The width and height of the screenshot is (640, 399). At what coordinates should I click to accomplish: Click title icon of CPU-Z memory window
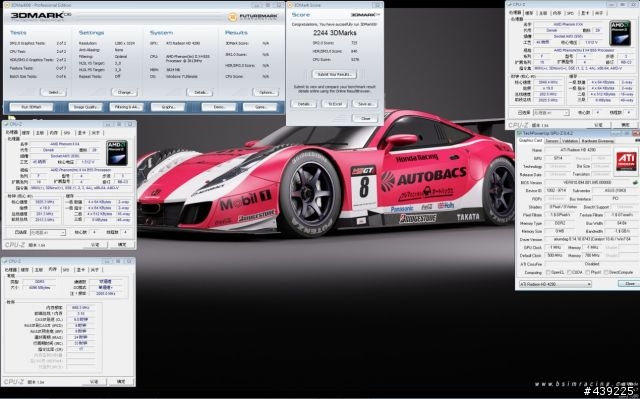5,261
